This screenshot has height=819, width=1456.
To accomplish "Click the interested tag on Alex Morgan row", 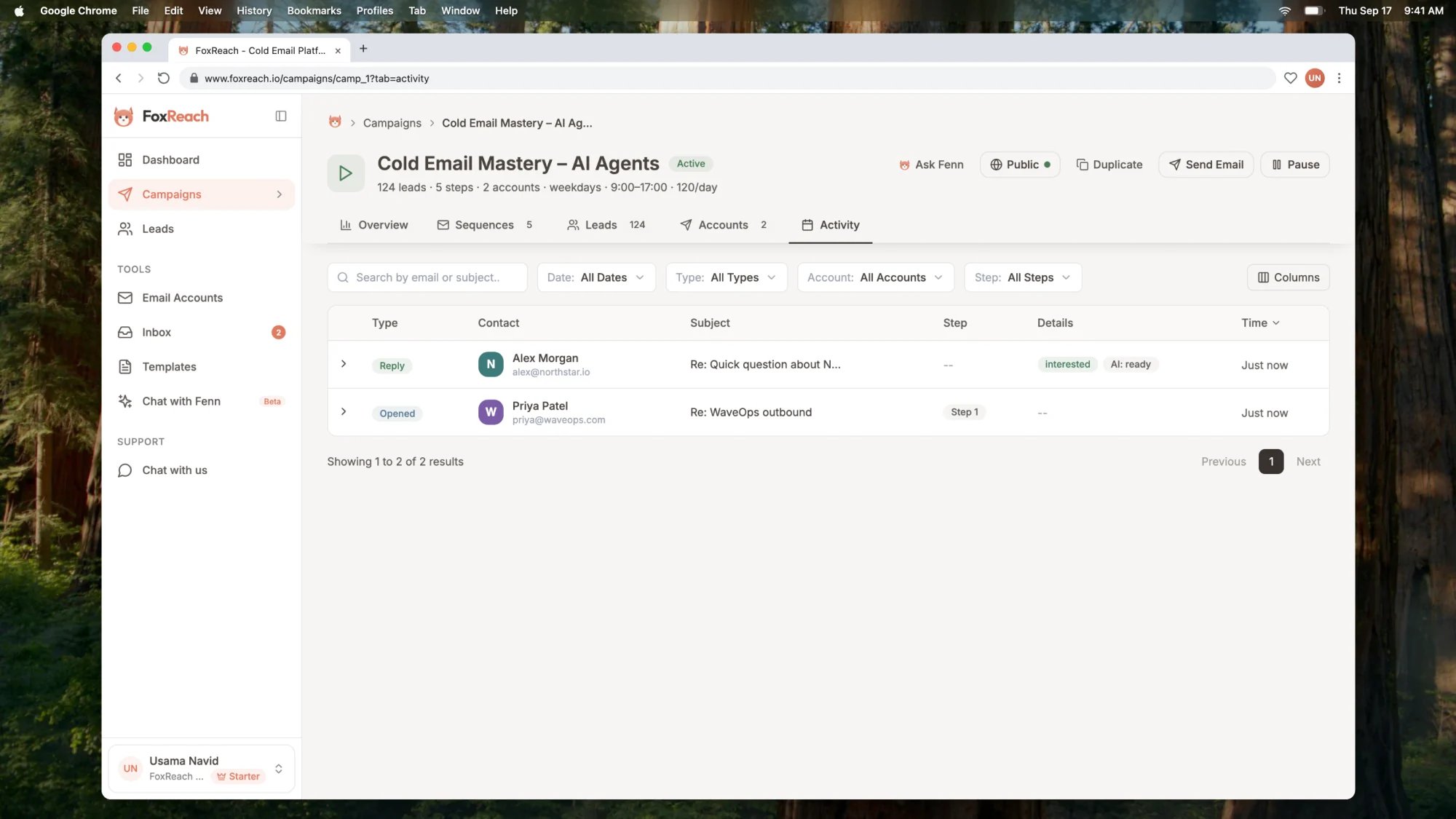I will pyautogui.click(x=1067, y=364).
